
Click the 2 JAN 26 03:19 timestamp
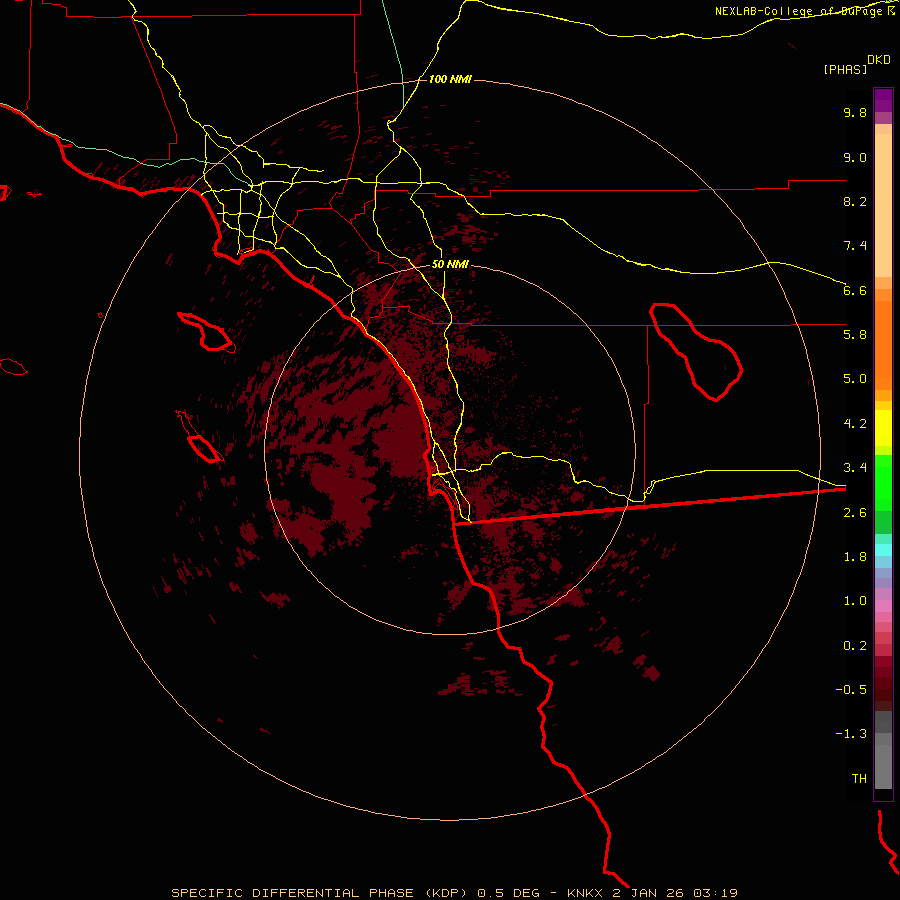tap(675, 893)
